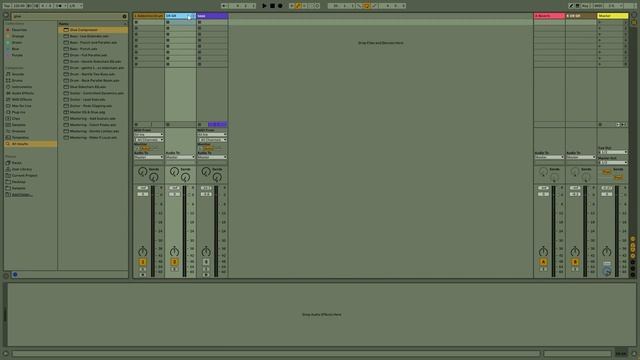Click track 1 pan knob
Image resolution: width=640 pixels, height=360 pixels.
tap(142, 251)
